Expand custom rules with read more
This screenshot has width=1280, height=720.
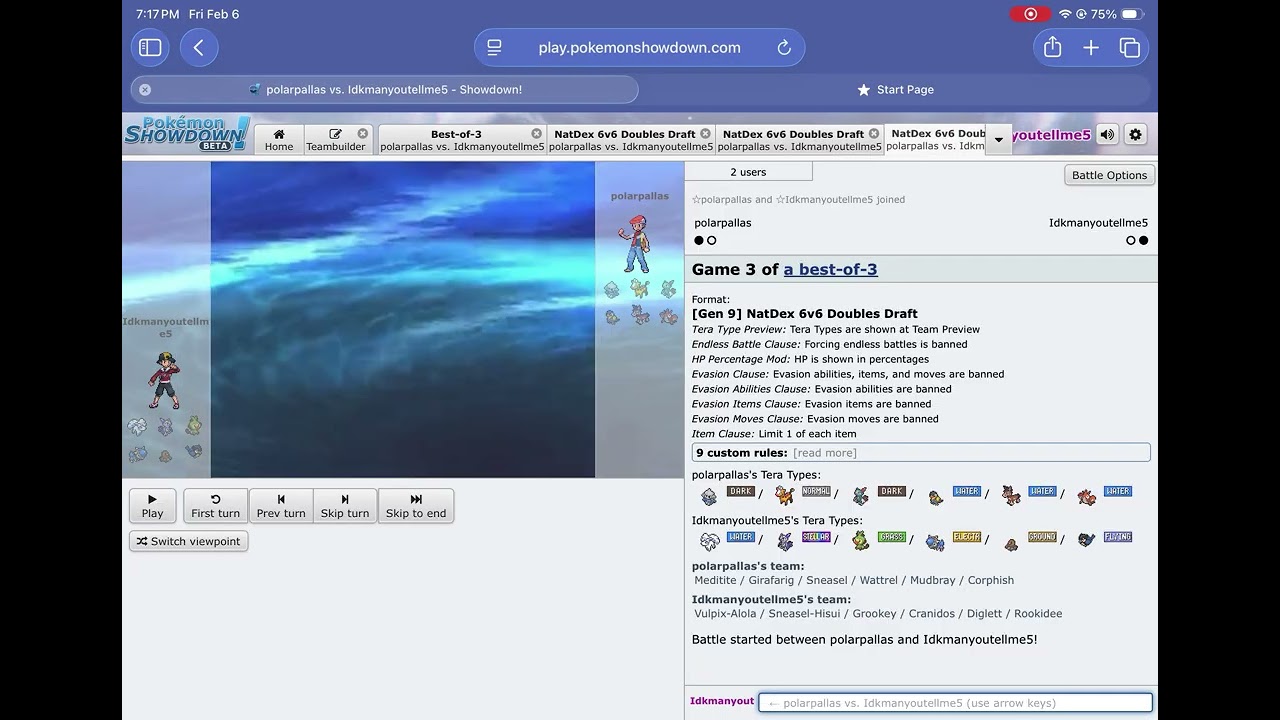click(x=824, y=453)
